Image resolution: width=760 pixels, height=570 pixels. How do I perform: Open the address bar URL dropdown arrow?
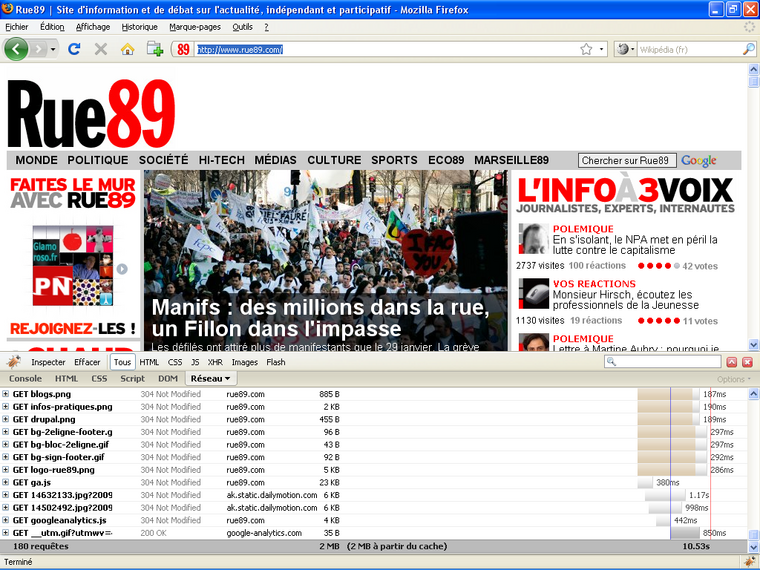(601, 49)
